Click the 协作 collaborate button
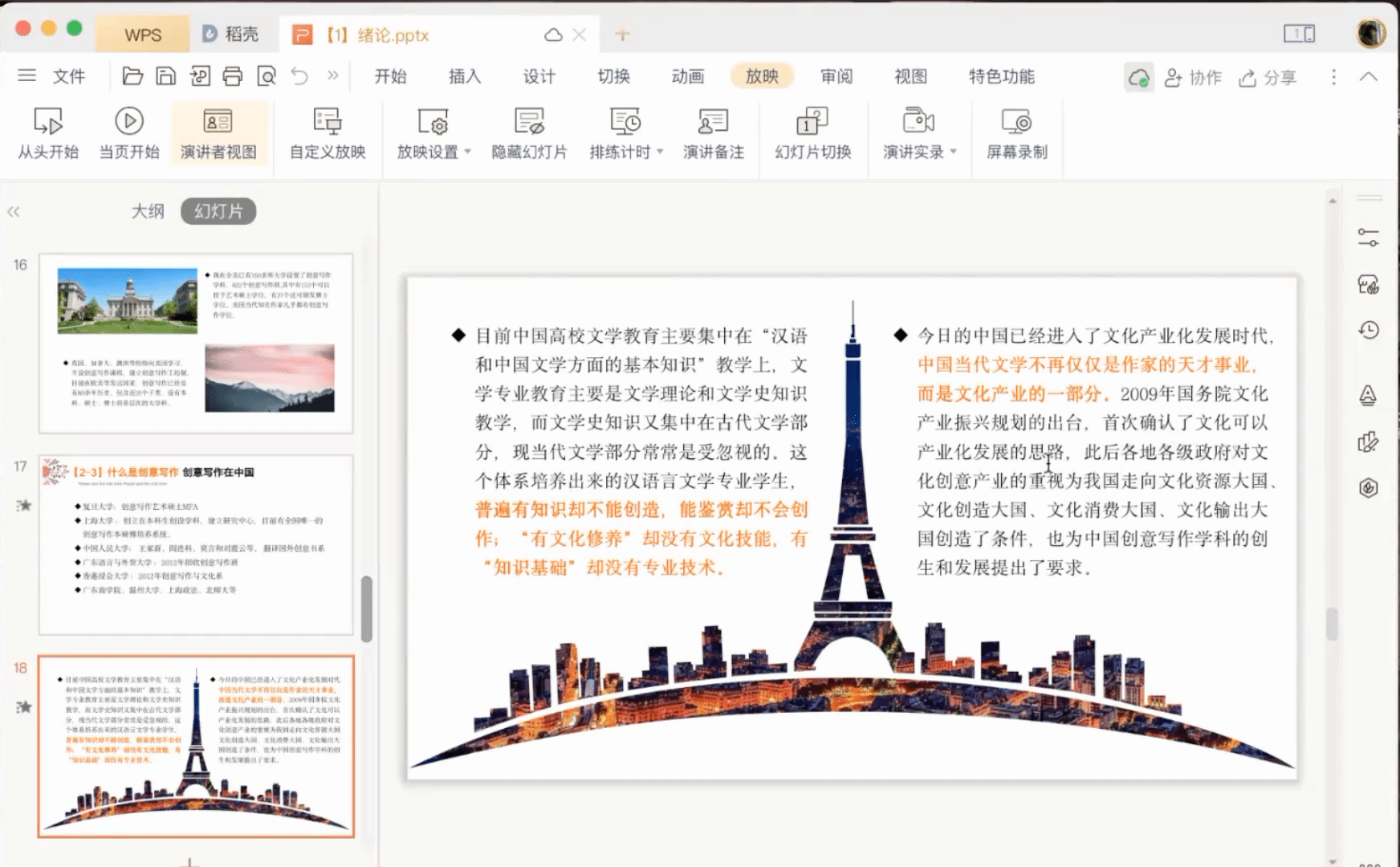 click(x=1194, y=78)
